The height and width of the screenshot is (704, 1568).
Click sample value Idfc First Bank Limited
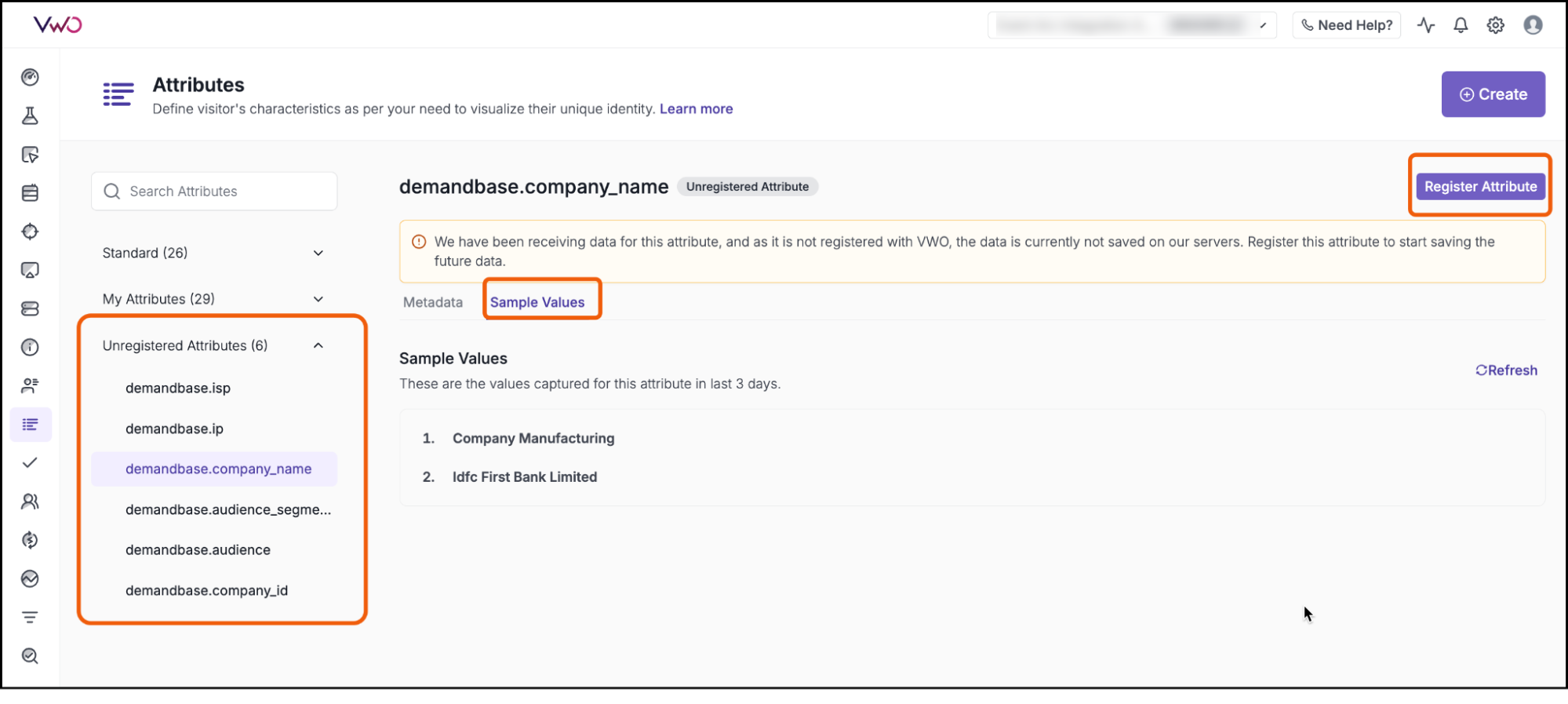pyautogui.click(x=525, y=476)
